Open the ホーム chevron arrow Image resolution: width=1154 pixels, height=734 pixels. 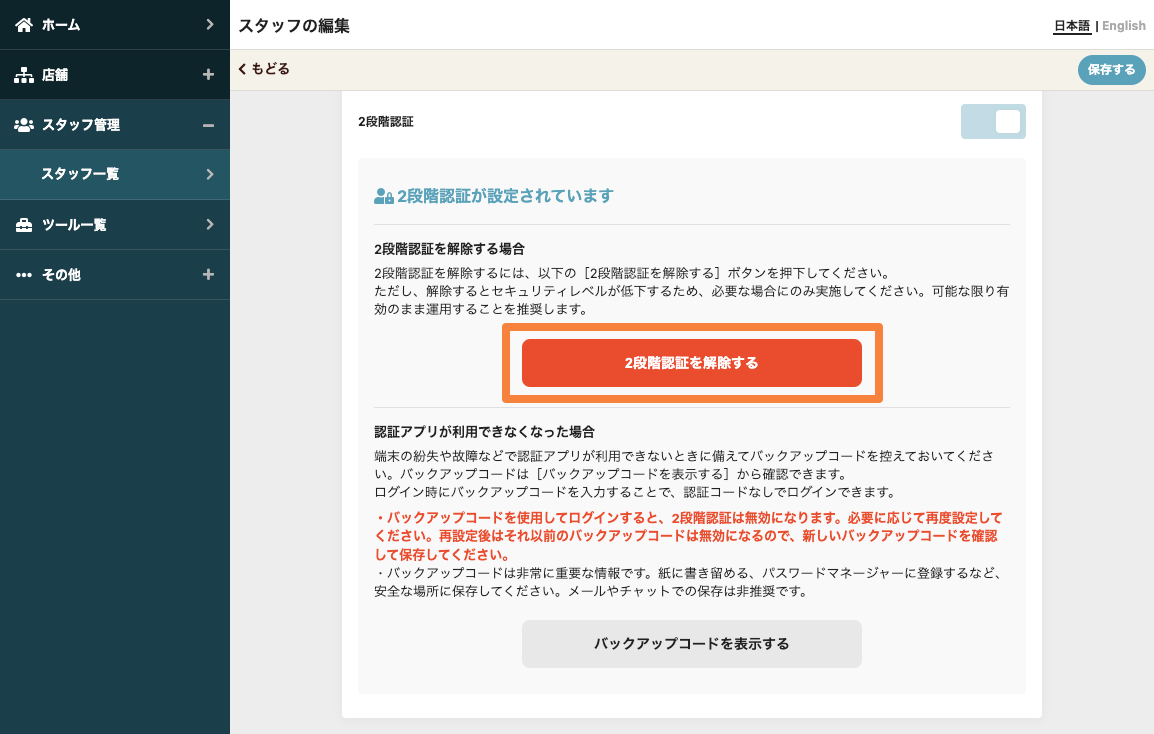(x=209, y=25)
